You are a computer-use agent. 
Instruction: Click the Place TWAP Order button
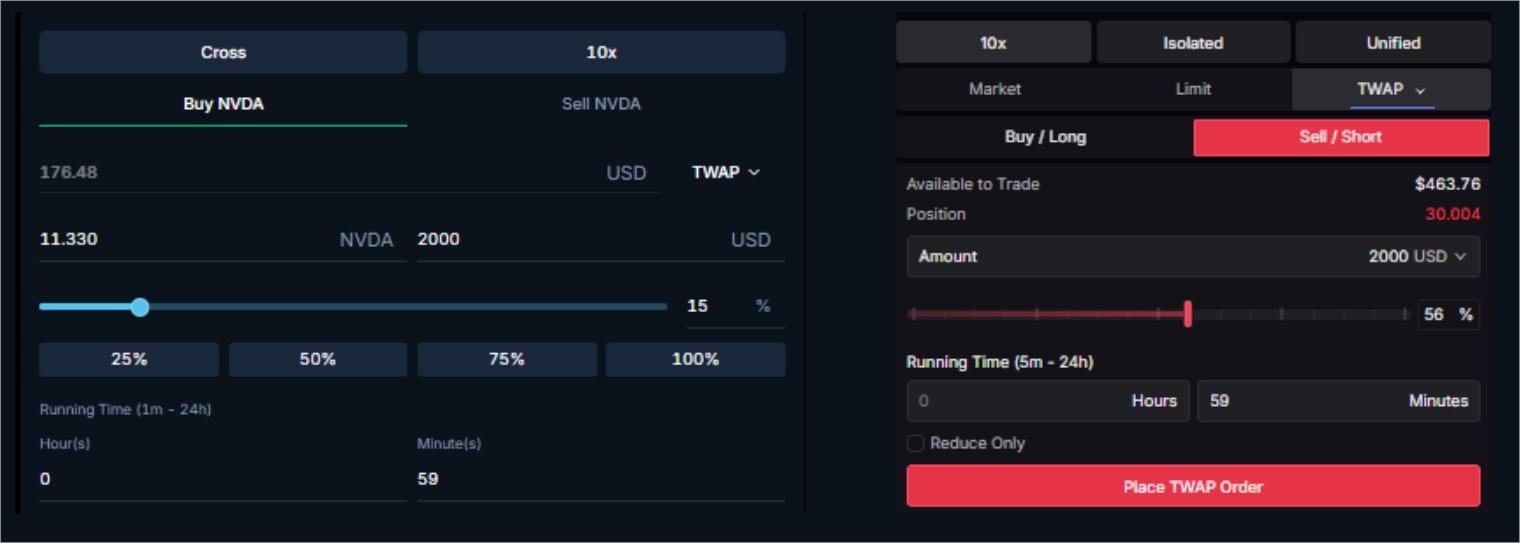pos(1192,487)
